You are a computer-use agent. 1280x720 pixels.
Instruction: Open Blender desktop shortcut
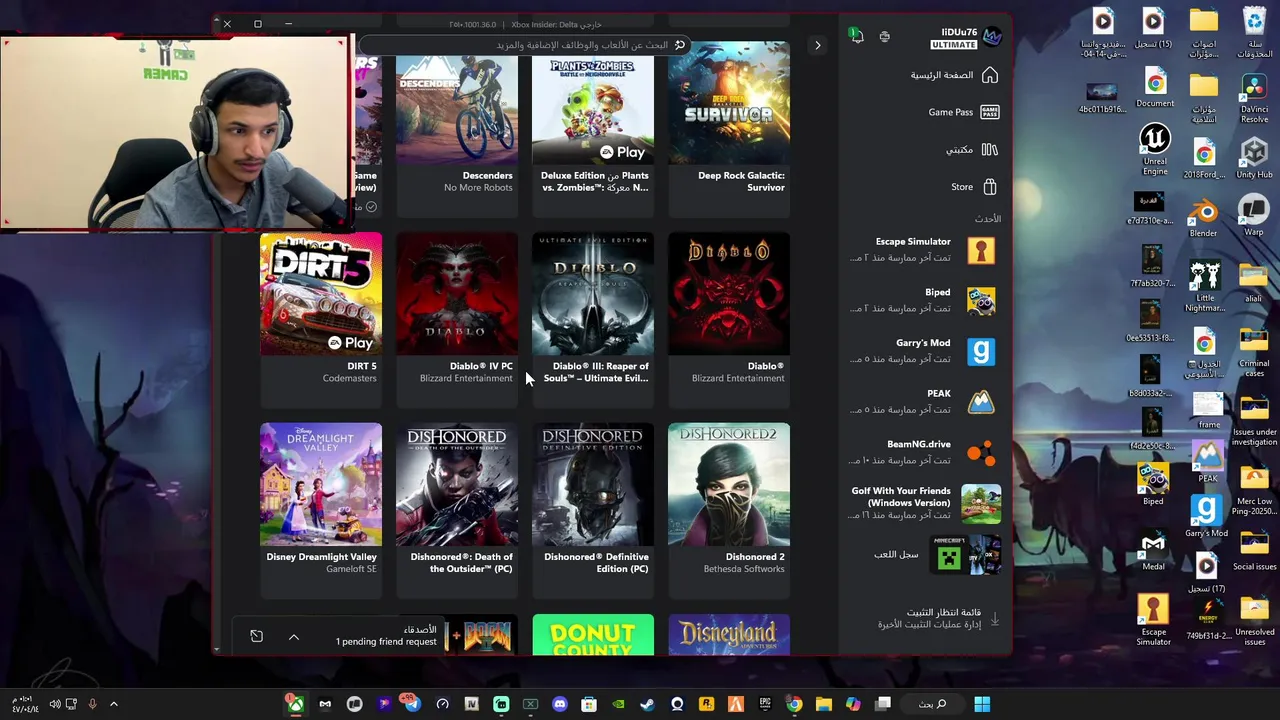1204,219
